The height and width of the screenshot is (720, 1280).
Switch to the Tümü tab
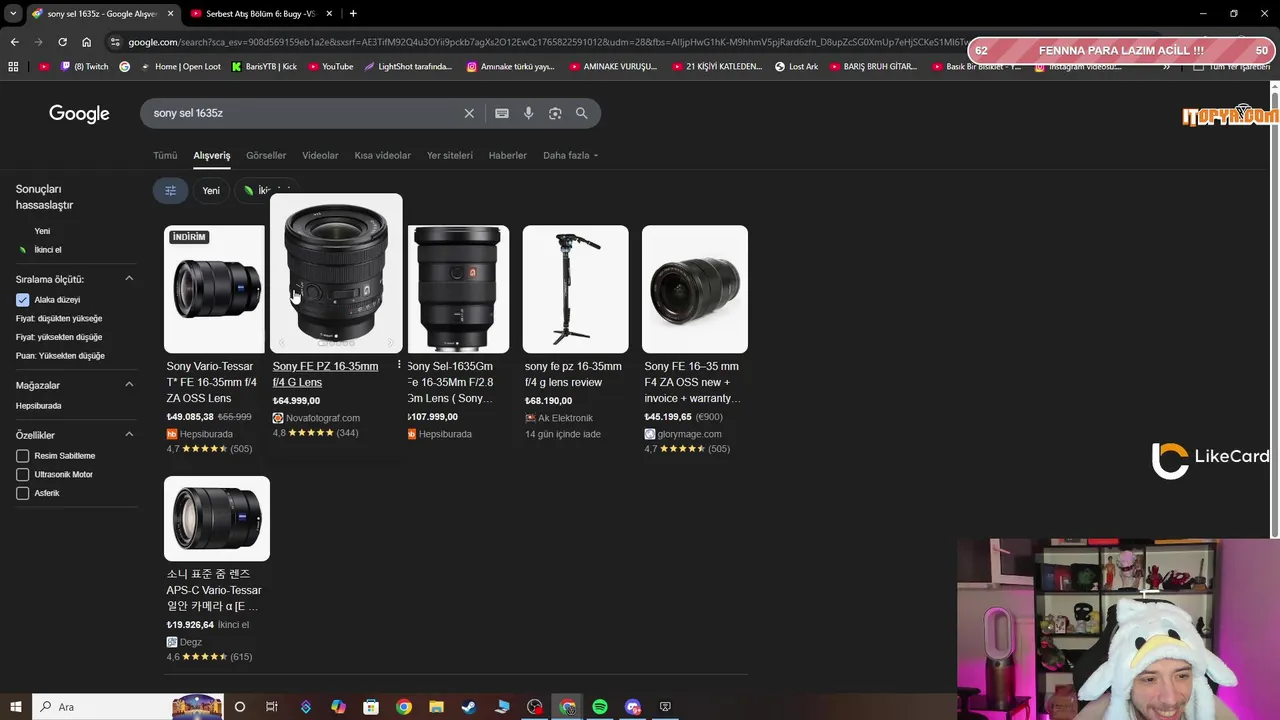pyautogui.click(x=165, y=155)
